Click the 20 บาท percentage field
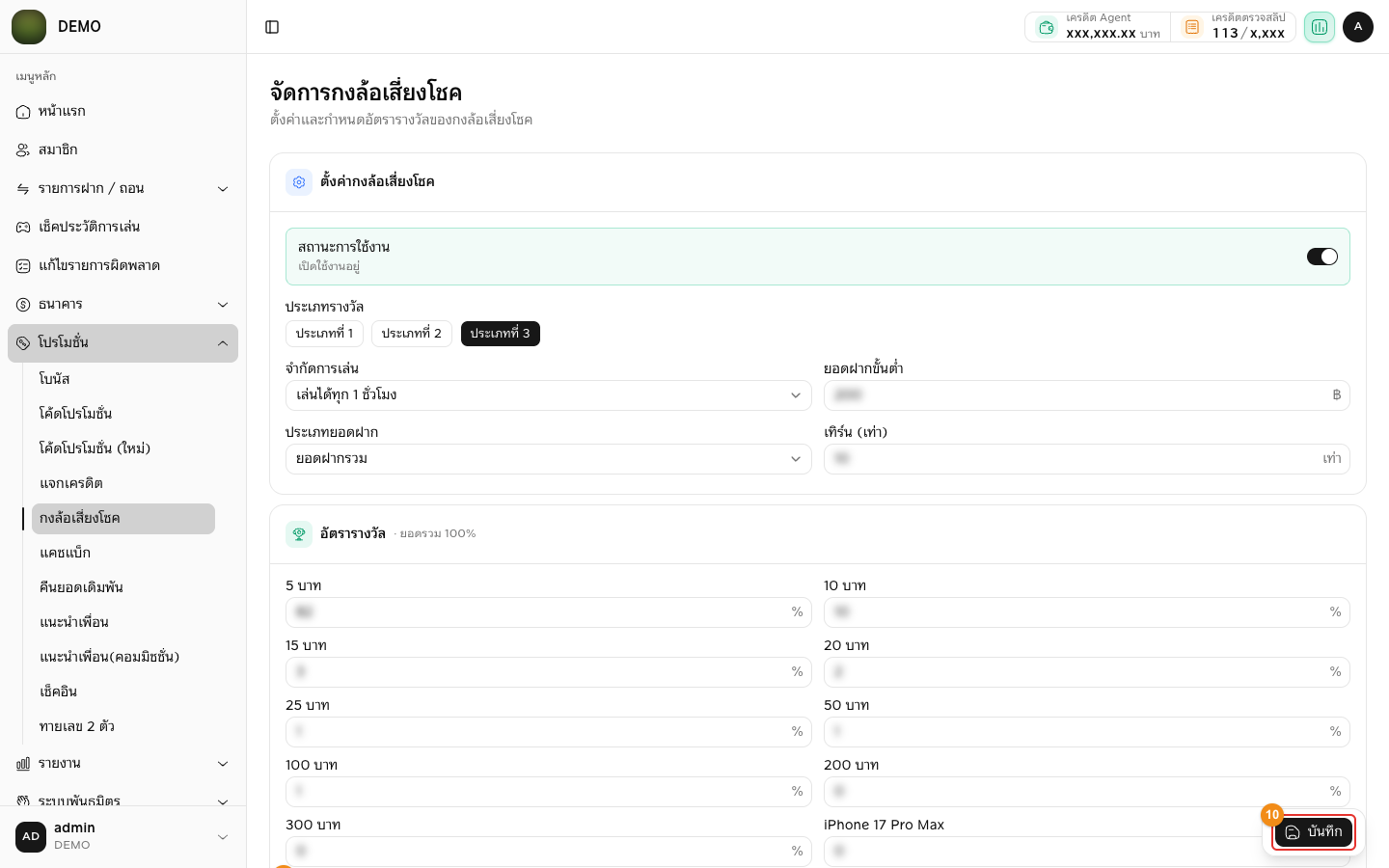Image resolution: width=1389 pixels, height=868 pixels. [1087, 672]
